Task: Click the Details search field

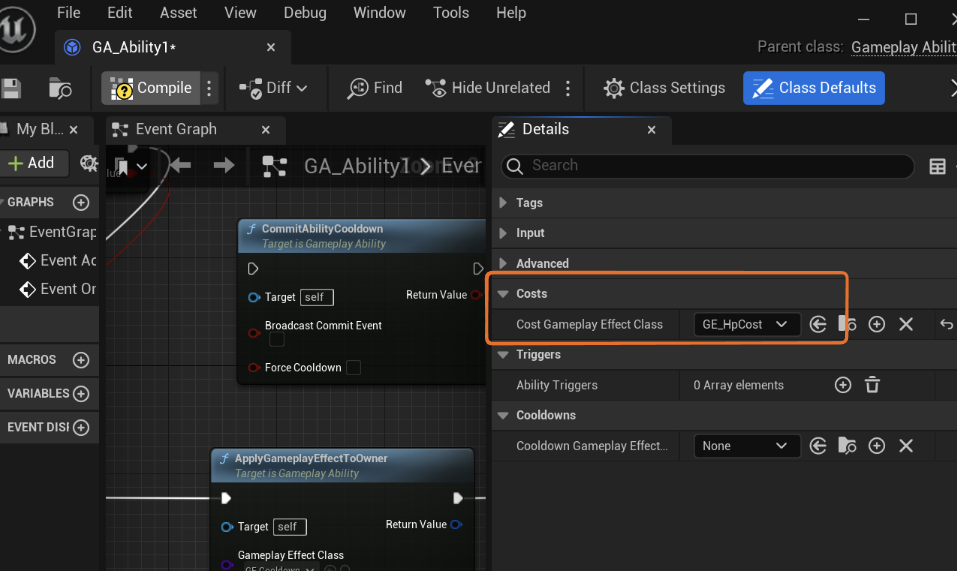Action: [x=708, y=166]
